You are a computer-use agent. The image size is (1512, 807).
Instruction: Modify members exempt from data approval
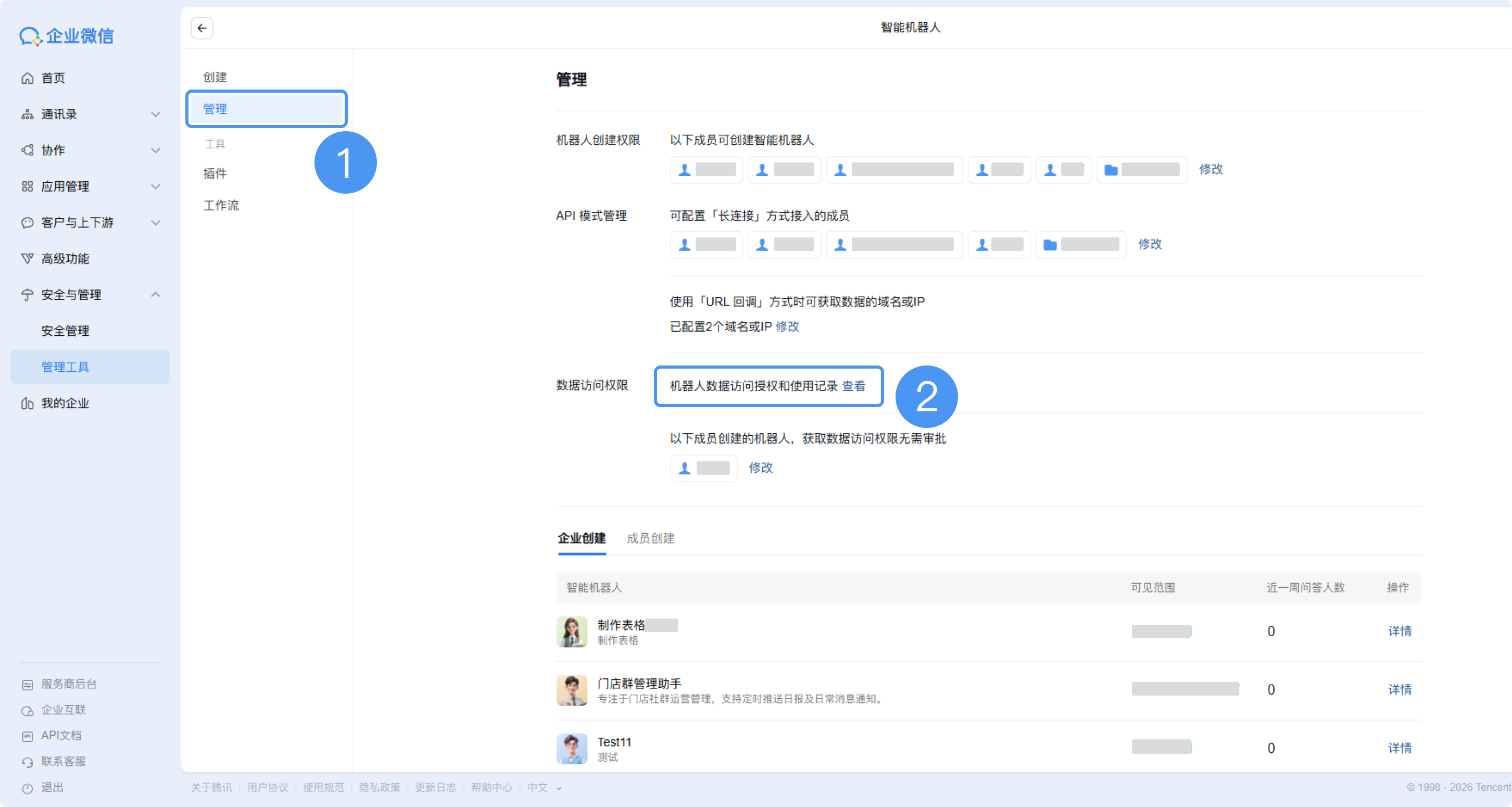click(761, 468)
